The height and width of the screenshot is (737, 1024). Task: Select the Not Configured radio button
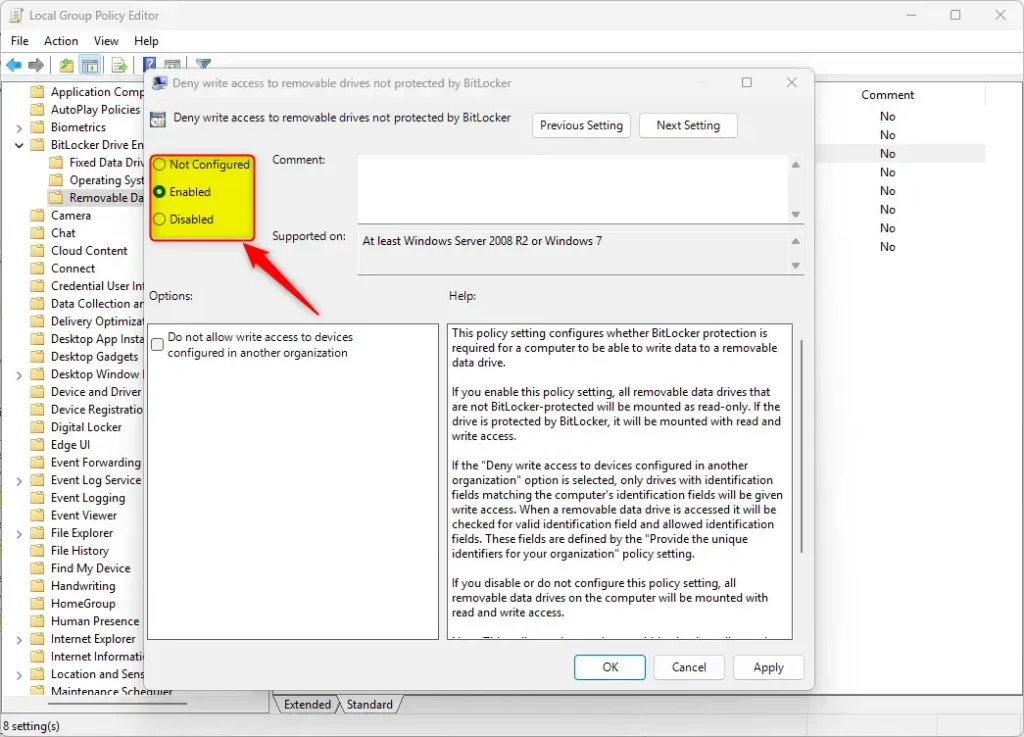pyautogui.click(x=159, y=165)
